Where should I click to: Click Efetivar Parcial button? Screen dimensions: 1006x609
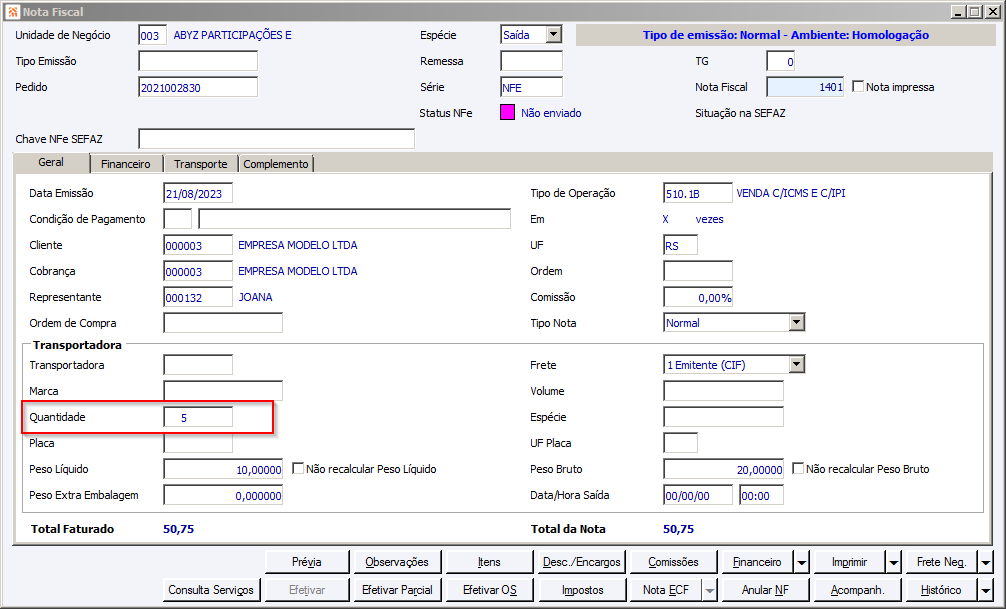click(397, 590)
